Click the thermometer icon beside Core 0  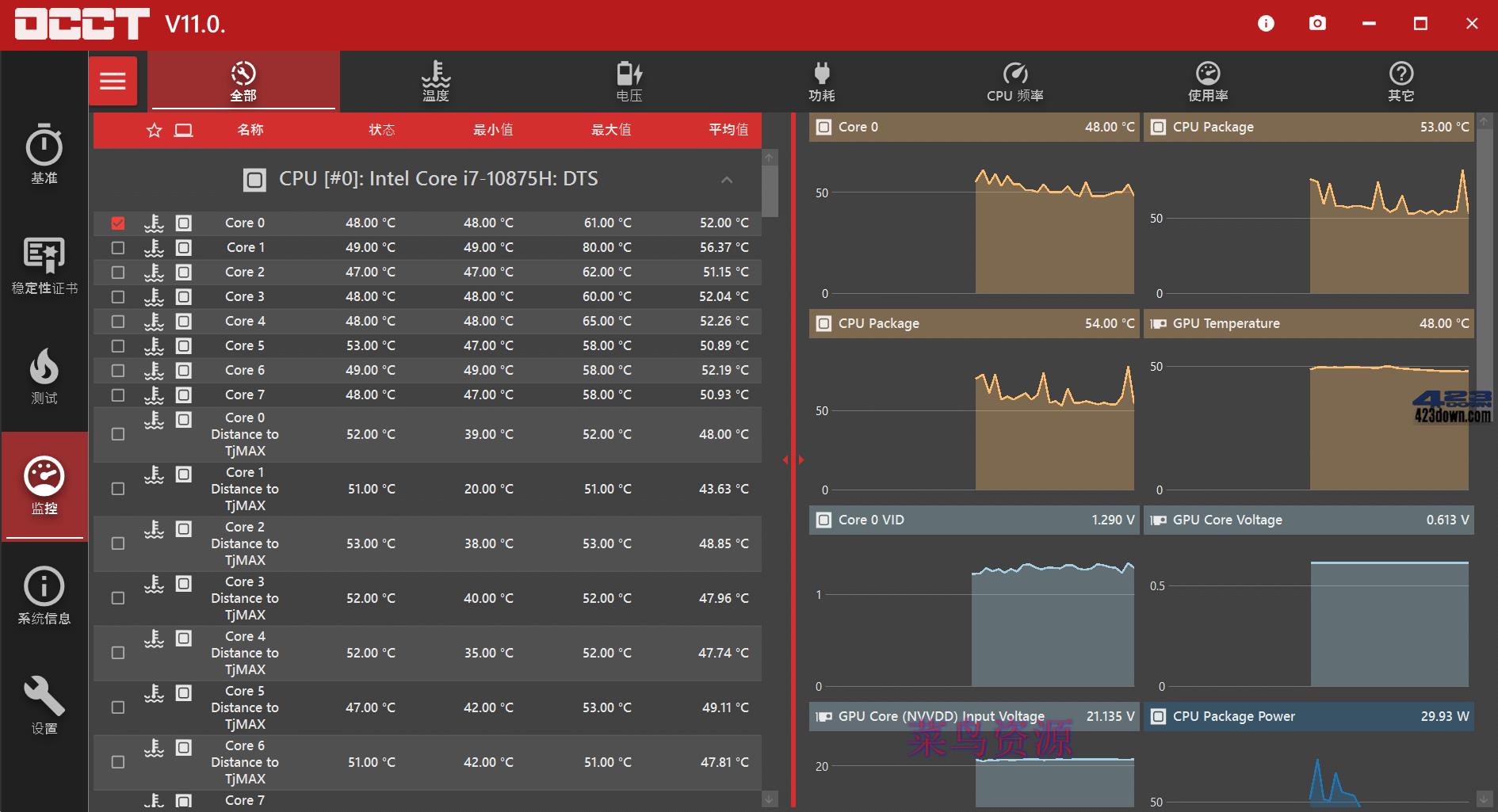154,223
